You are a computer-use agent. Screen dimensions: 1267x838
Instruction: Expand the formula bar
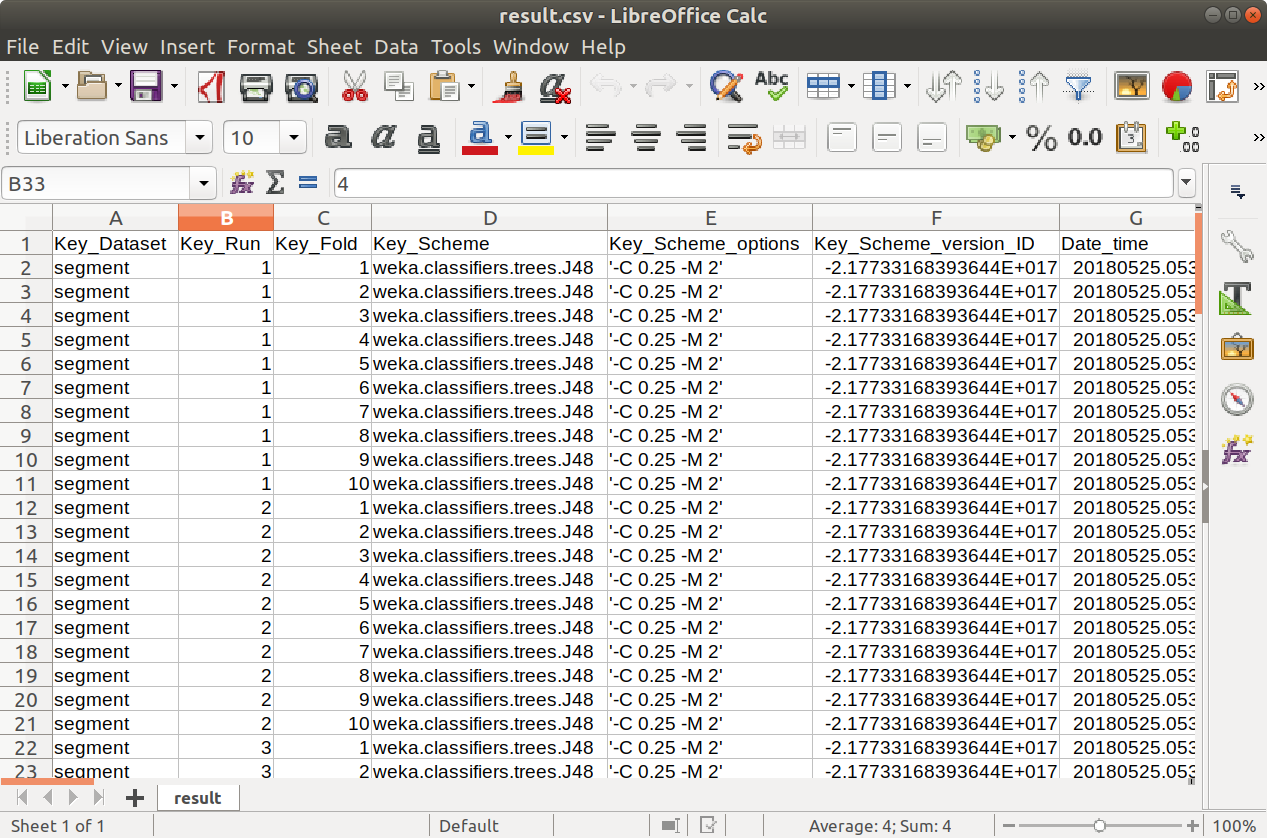point(1187,184)
